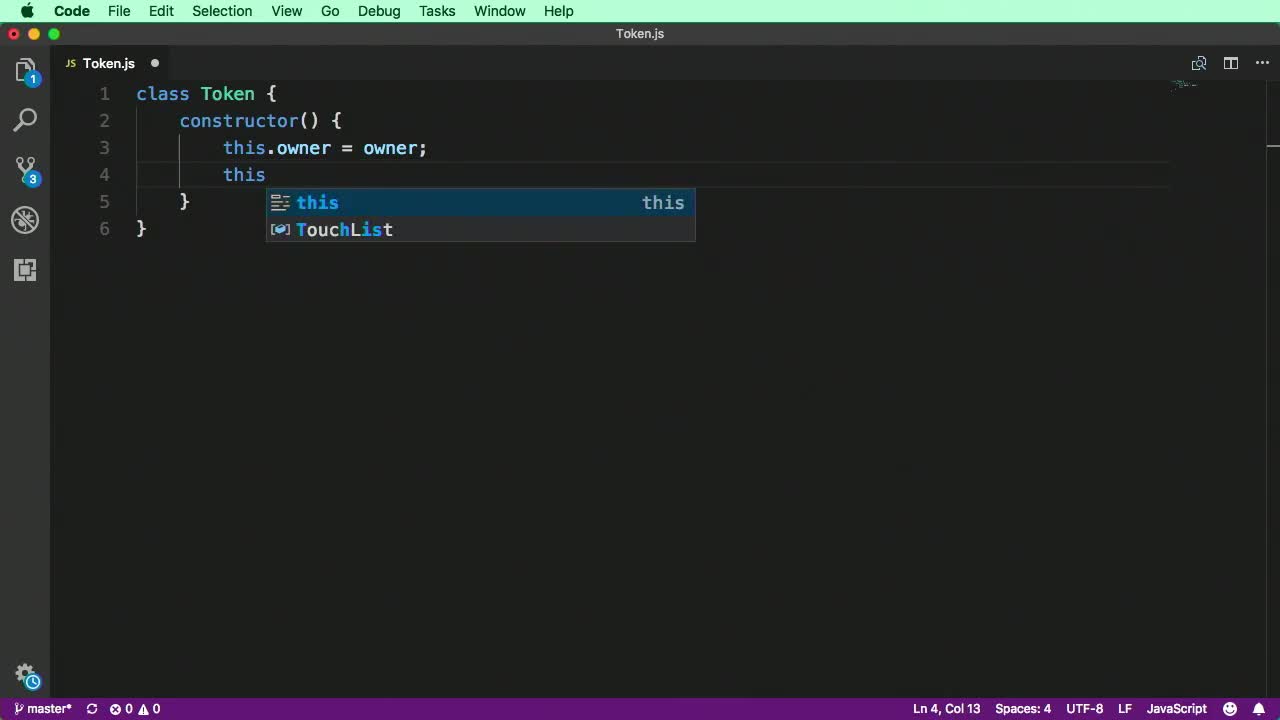
Task: Open the Debug view icon
Action: coord(26,220)
